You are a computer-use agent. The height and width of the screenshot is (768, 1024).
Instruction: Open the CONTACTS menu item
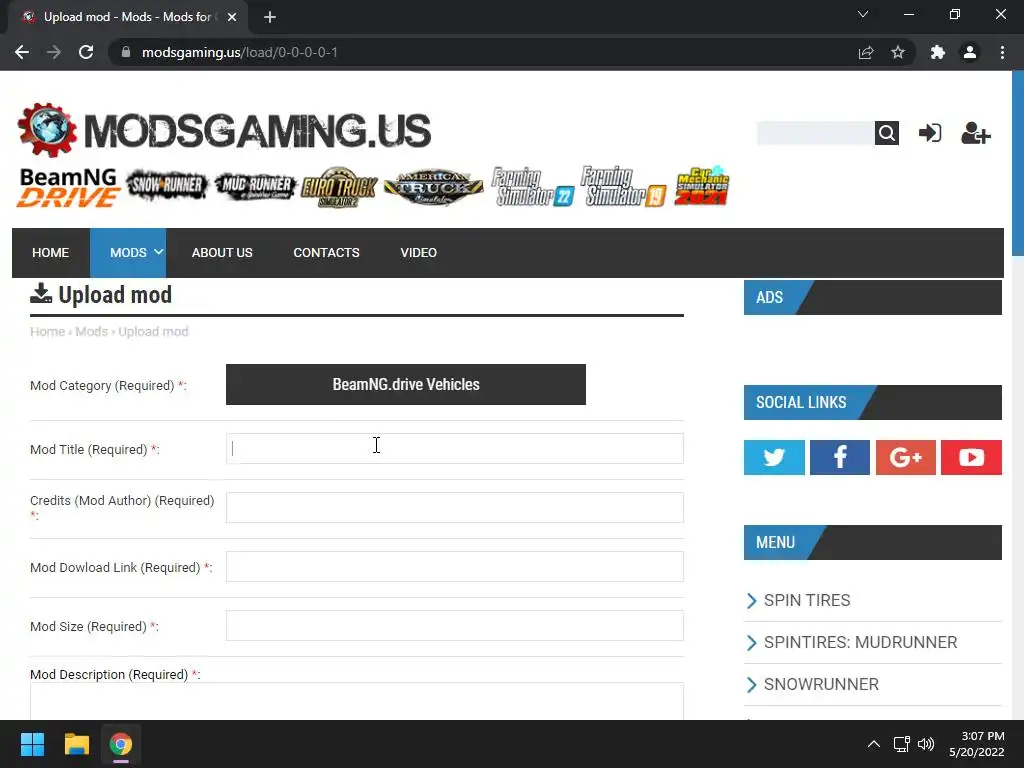[x=327, y=253]
